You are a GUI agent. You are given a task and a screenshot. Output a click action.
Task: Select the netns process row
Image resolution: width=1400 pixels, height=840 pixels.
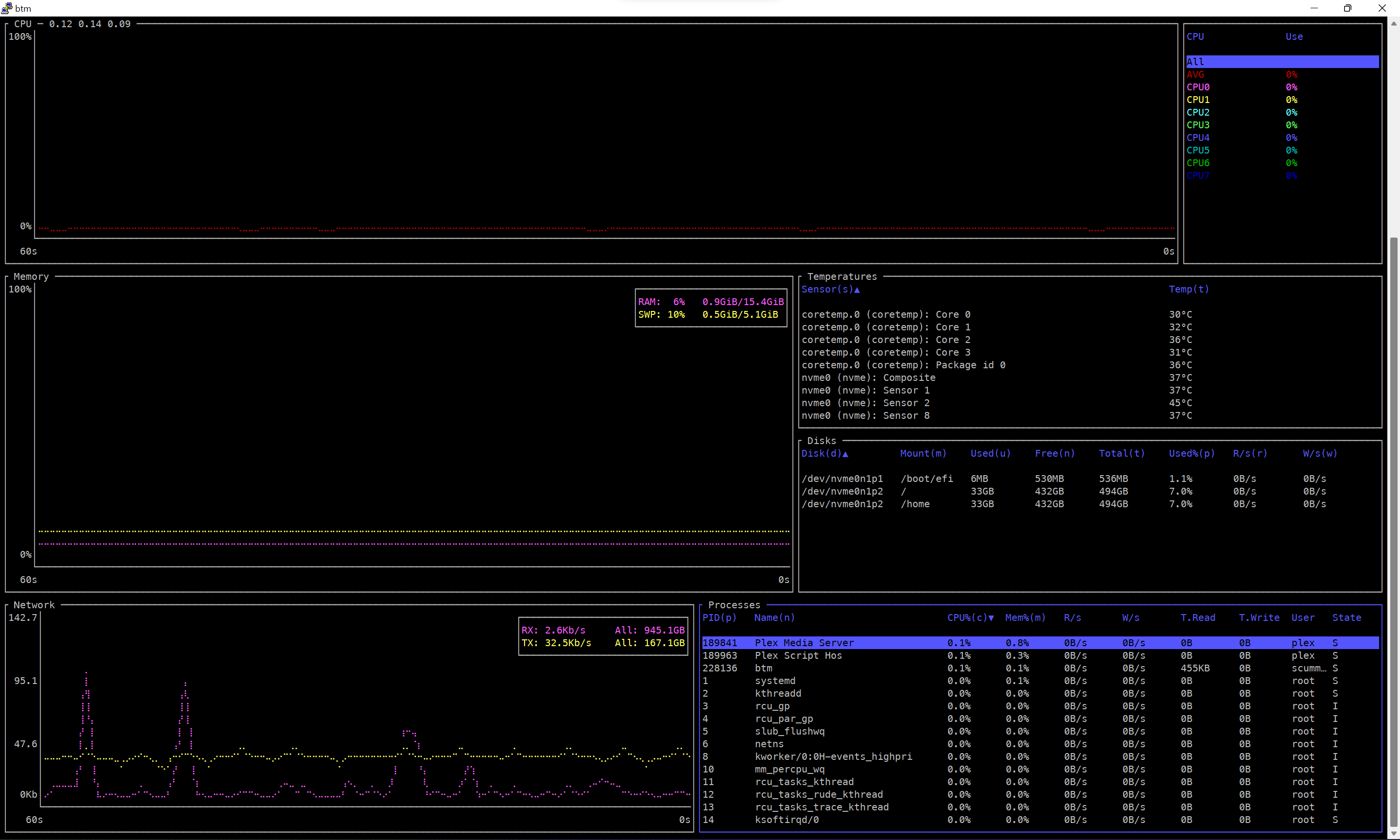(1040, 744)
